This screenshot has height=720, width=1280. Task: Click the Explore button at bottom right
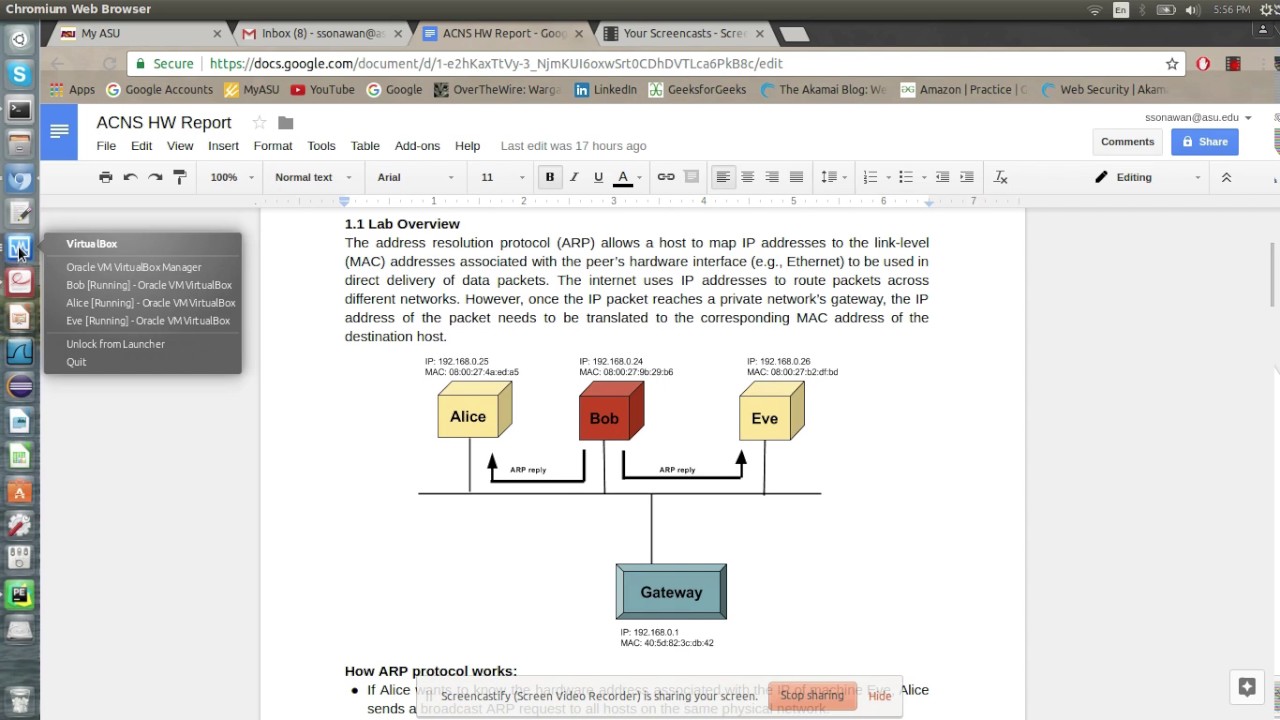(1247, 687)
